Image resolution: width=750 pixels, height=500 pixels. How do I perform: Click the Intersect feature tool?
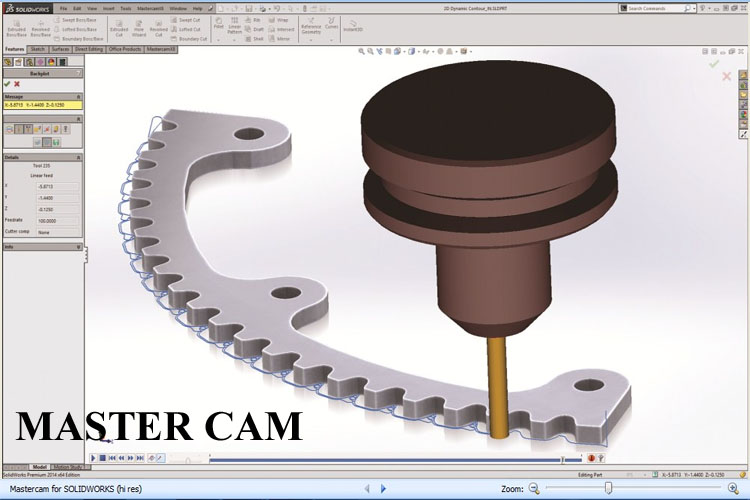tap(281, 29)
